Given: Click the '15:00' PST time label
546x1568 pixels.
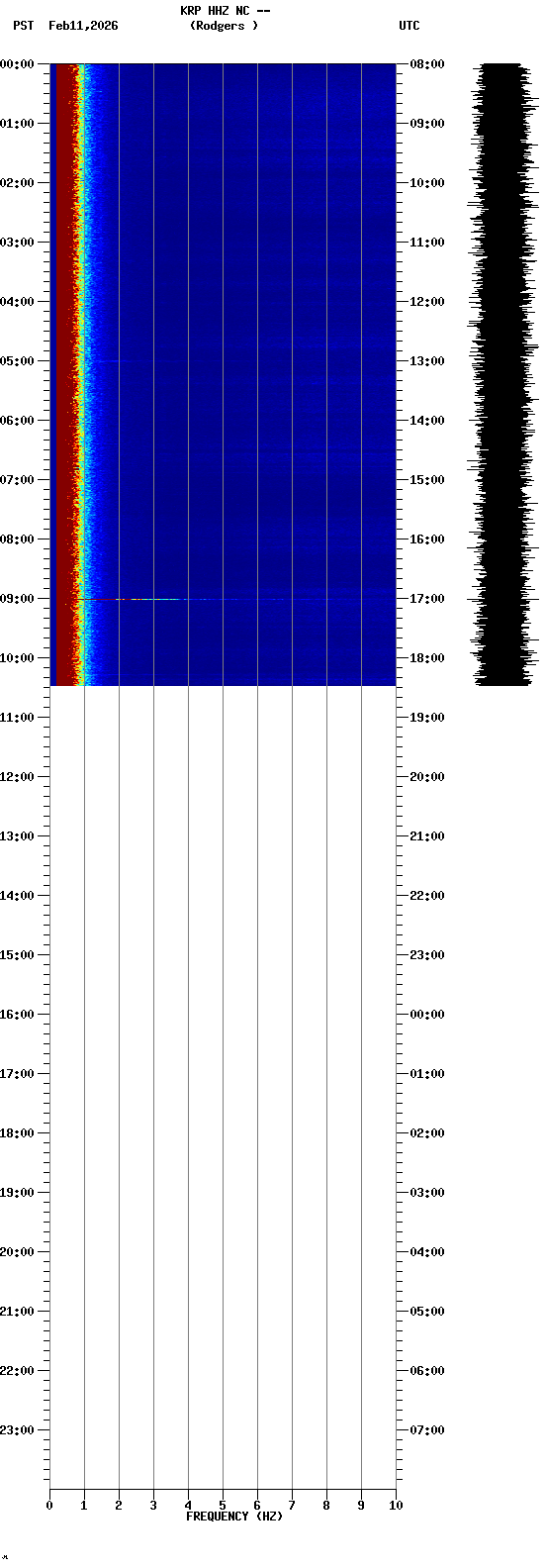Looking at the screenshot, I should tap(18, 955).
